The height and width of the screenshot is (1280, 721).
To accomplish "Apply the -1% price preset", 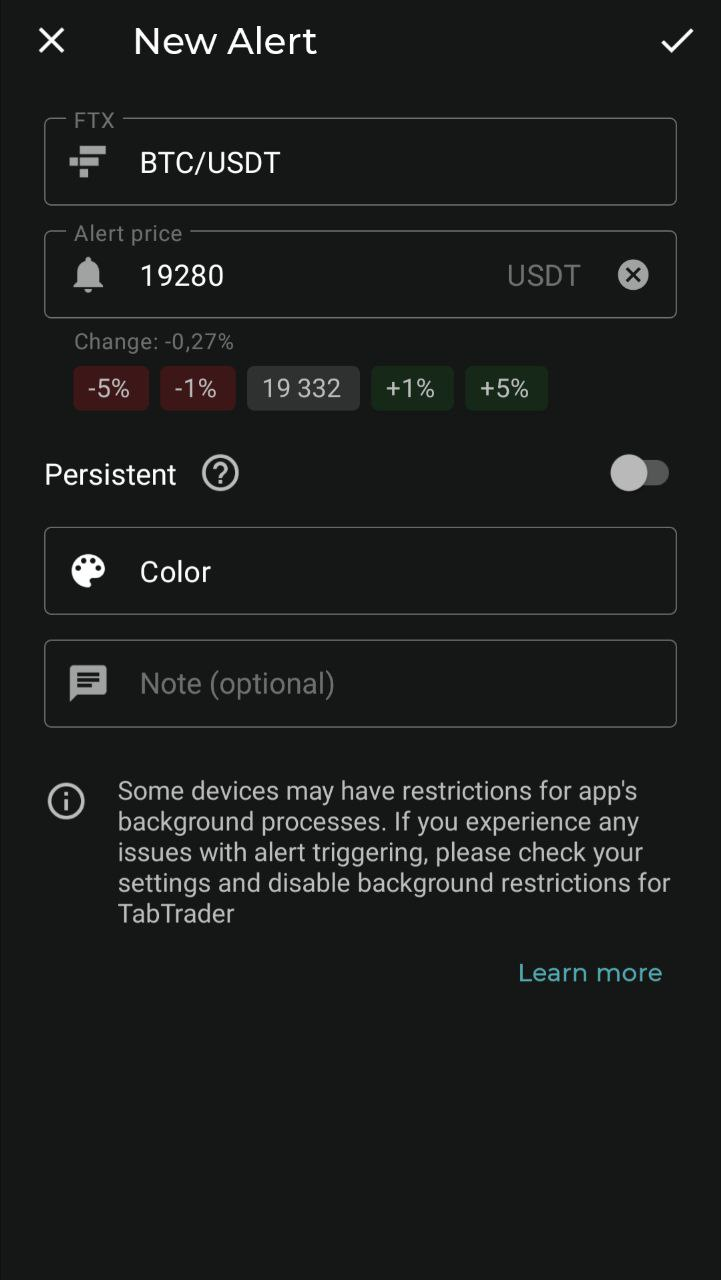I will (x=198, y=388).
